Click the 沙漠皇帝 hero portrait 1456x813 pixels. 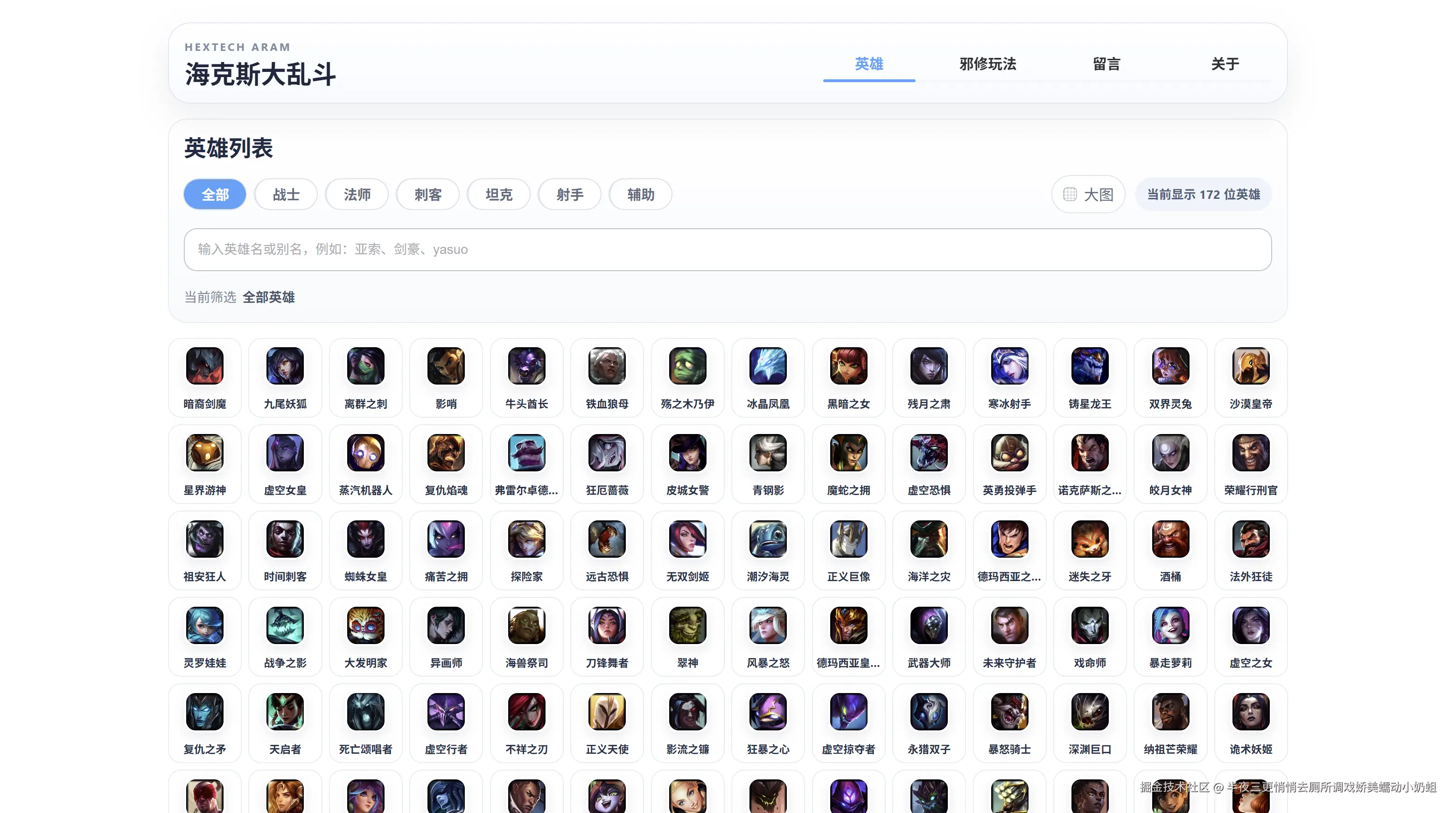tap(1250, 366)
